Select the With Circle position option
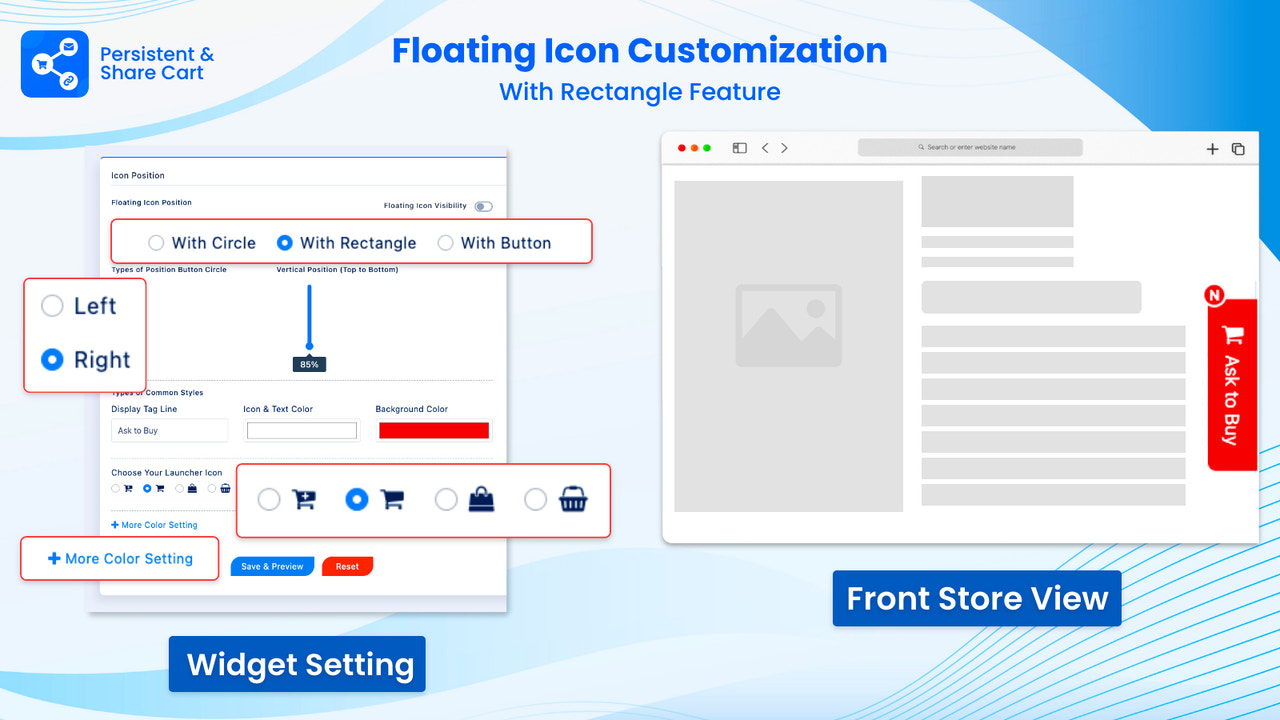The width and height of the screenshot is (1280, 720). [x=156, y=242]
